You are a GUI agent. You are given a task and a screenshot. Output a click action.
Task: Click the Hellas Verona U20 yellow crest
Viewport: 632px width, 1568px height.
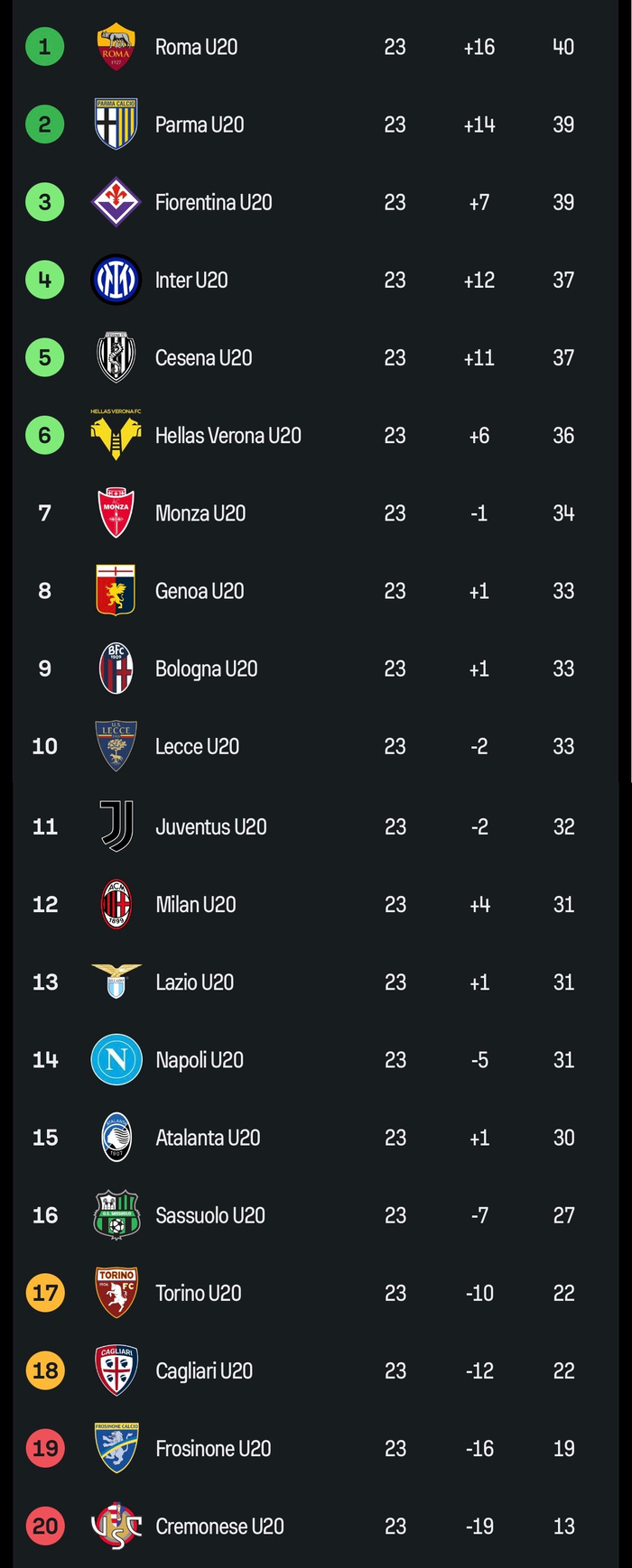click(x=116, y=436)
